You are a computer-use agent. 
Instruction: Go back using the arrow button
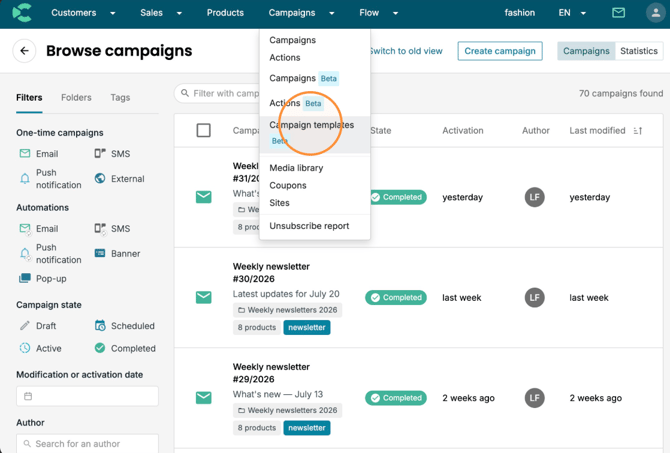click(24, 51)
